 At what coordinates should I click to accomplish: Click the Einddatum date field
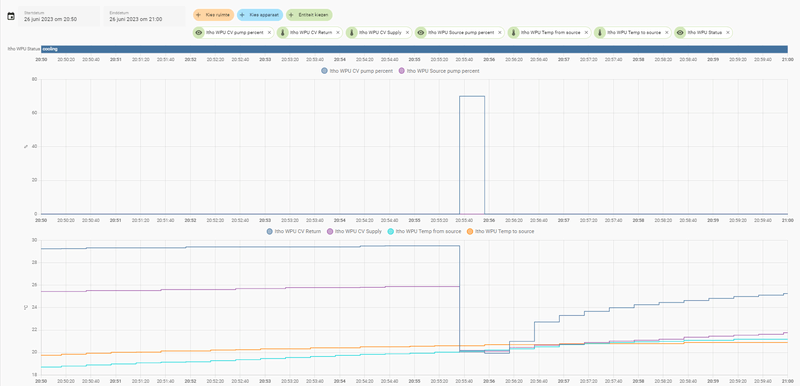144,16
